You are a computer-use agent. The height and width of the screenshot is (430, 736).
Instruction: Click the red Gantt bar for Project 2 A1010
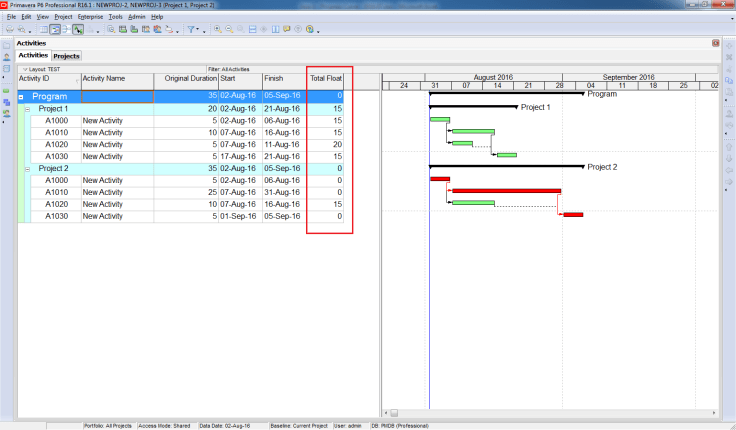click(506, 191)
